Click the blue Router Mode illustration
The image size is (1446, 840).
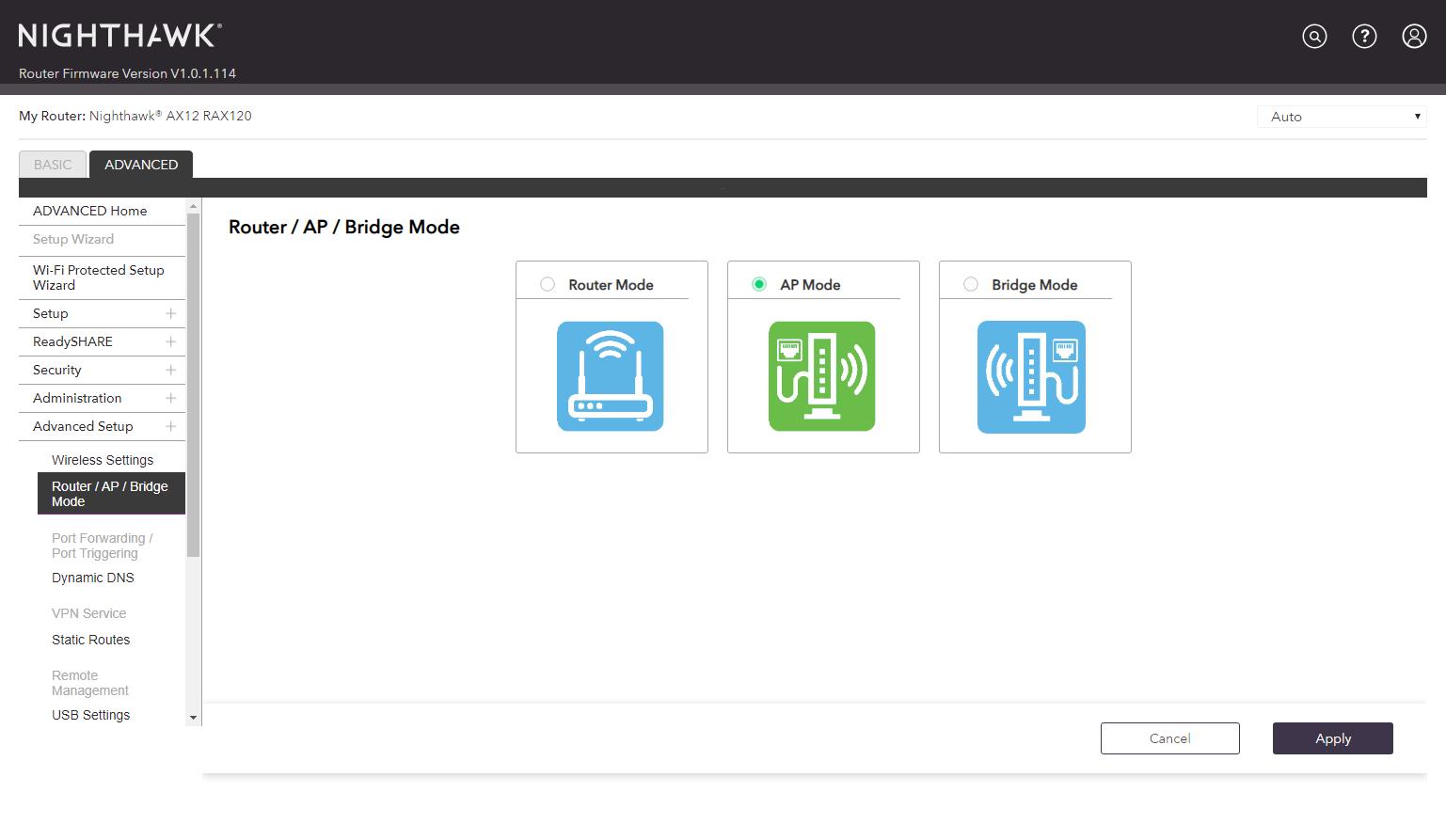[x=611, y=376]
